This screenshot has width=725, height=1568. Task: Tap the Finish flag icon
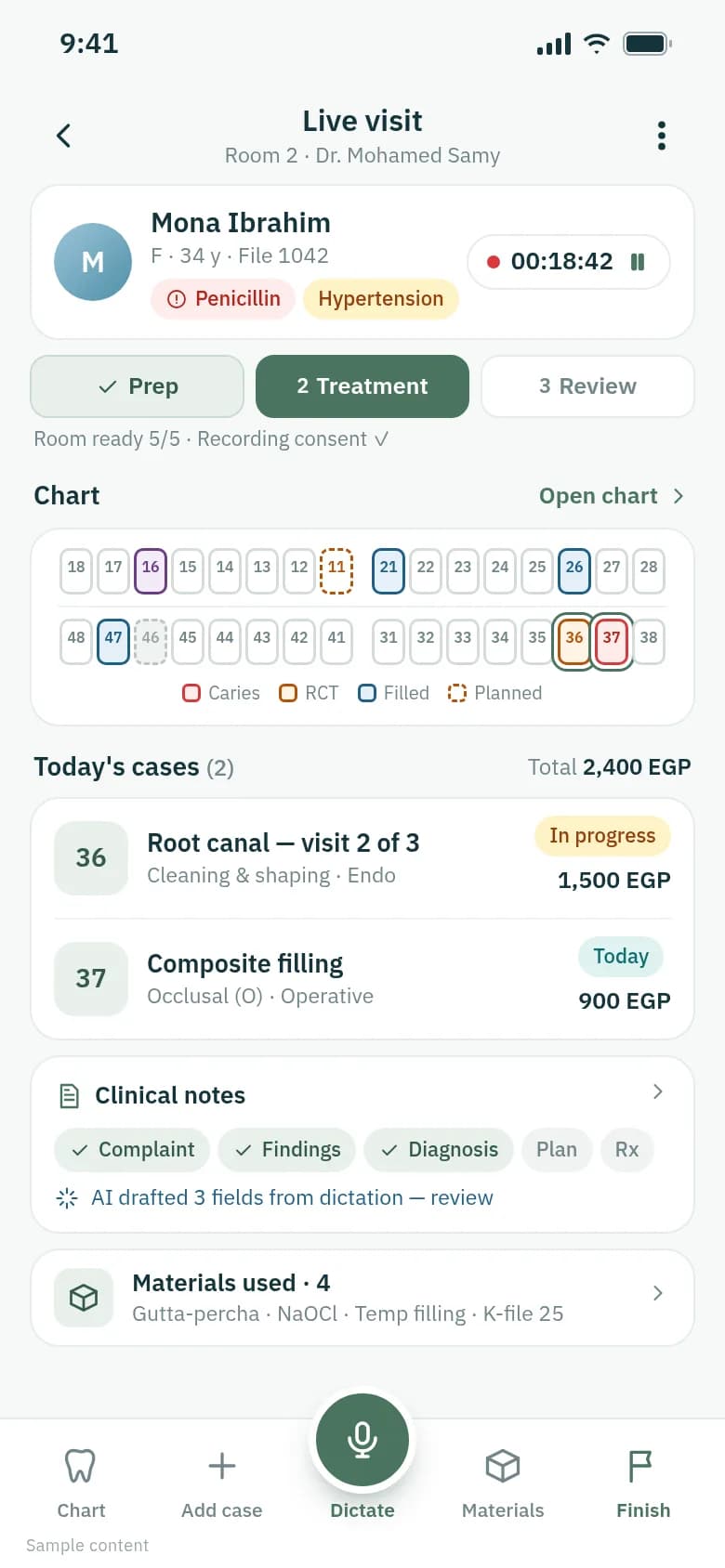pyautogui.click(x=642, y=1466)
